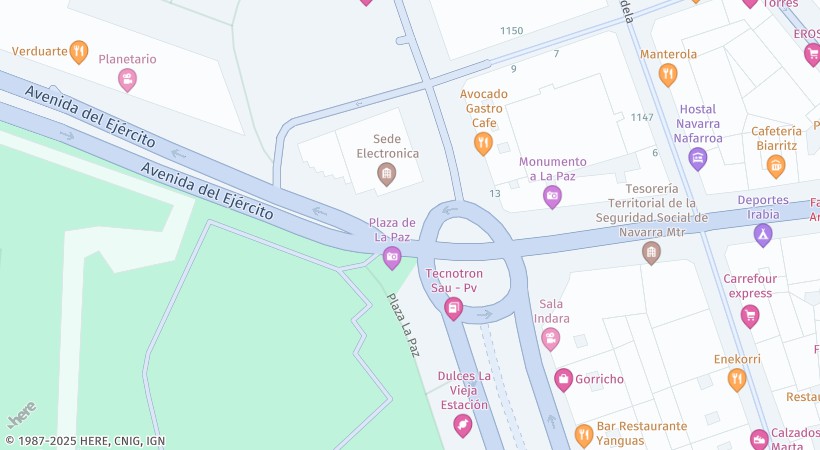Open the Cafeteria Biarritz cafe marker
This screenshot has height=450, width=820.
(x=776, y=166)
